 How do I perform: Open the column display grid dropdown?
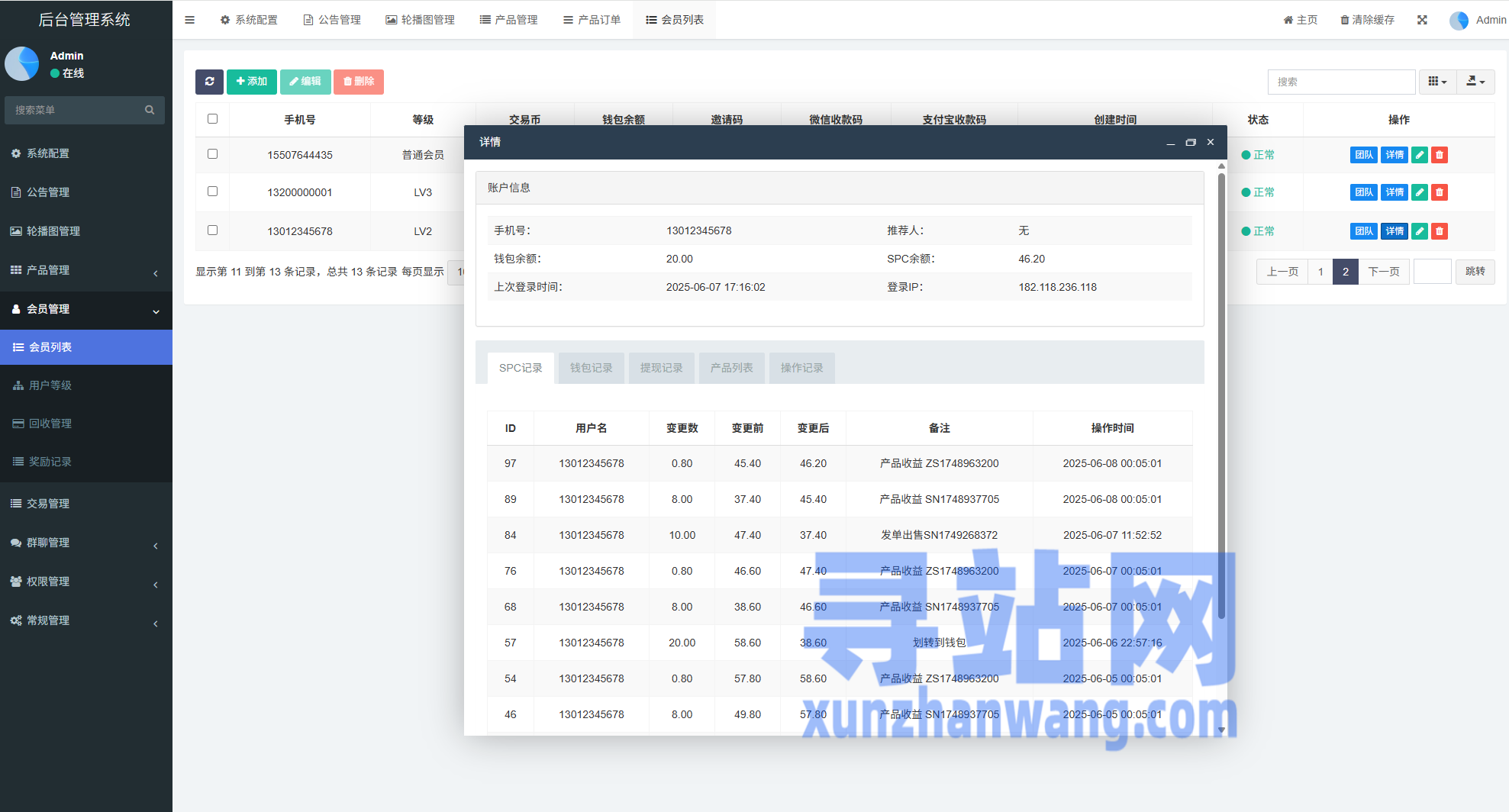pos(1437,82)
